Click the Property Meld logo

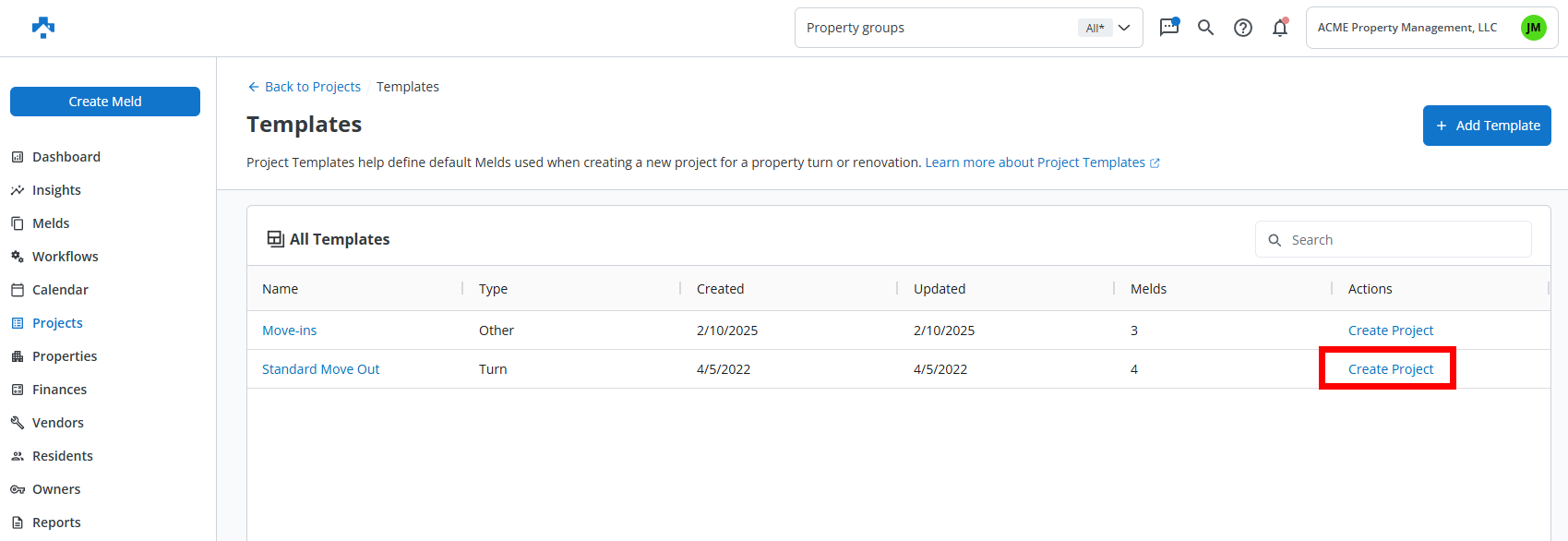43,28
